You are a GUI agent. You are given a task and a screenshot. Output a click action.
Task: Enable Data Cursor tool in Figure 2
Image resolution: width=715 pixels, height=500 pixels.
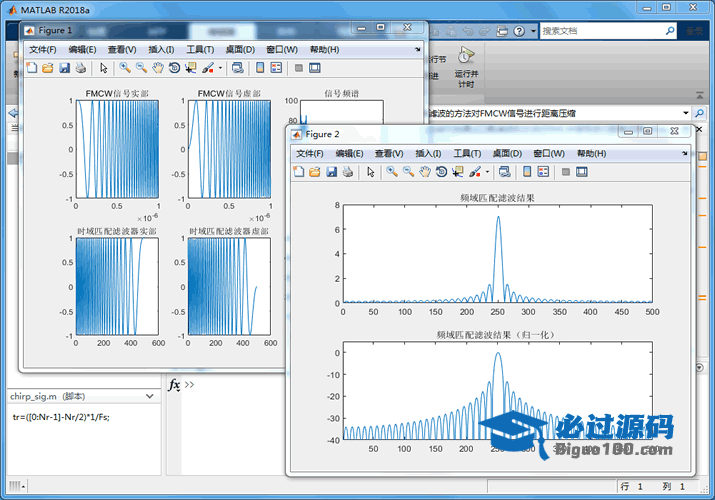tap(458, 172)
